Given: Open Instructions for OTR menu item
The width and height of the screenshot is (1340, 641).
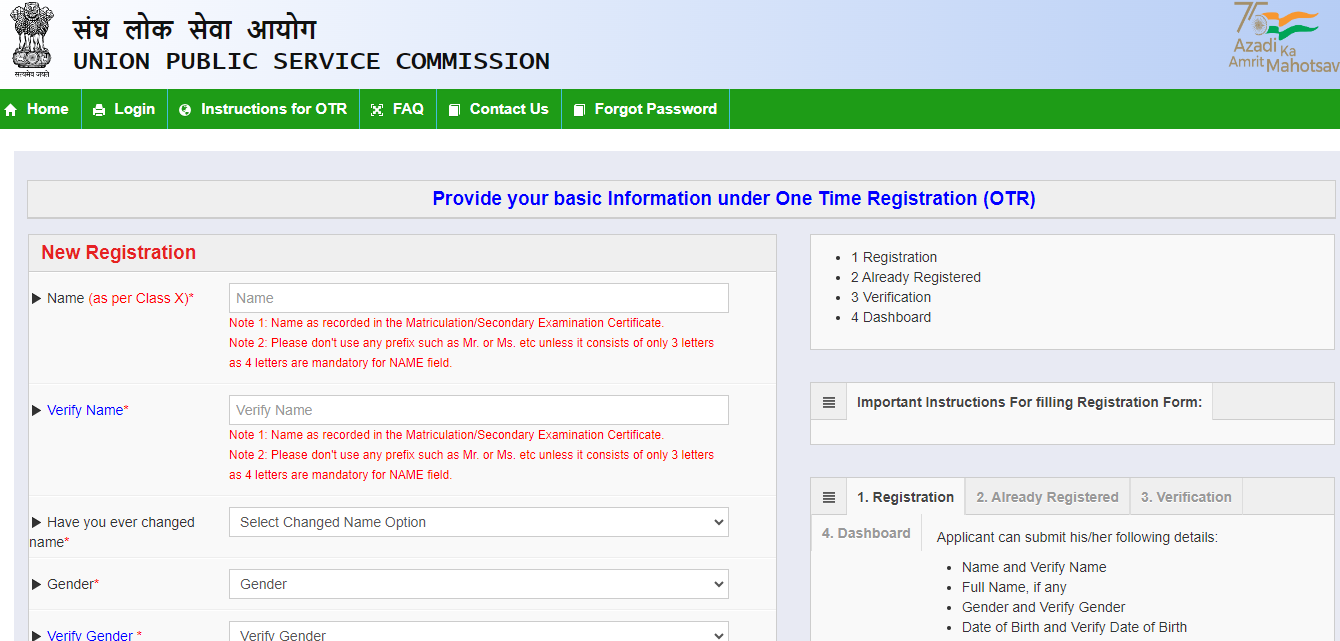Looking at the screenshot, I should 263,109.
